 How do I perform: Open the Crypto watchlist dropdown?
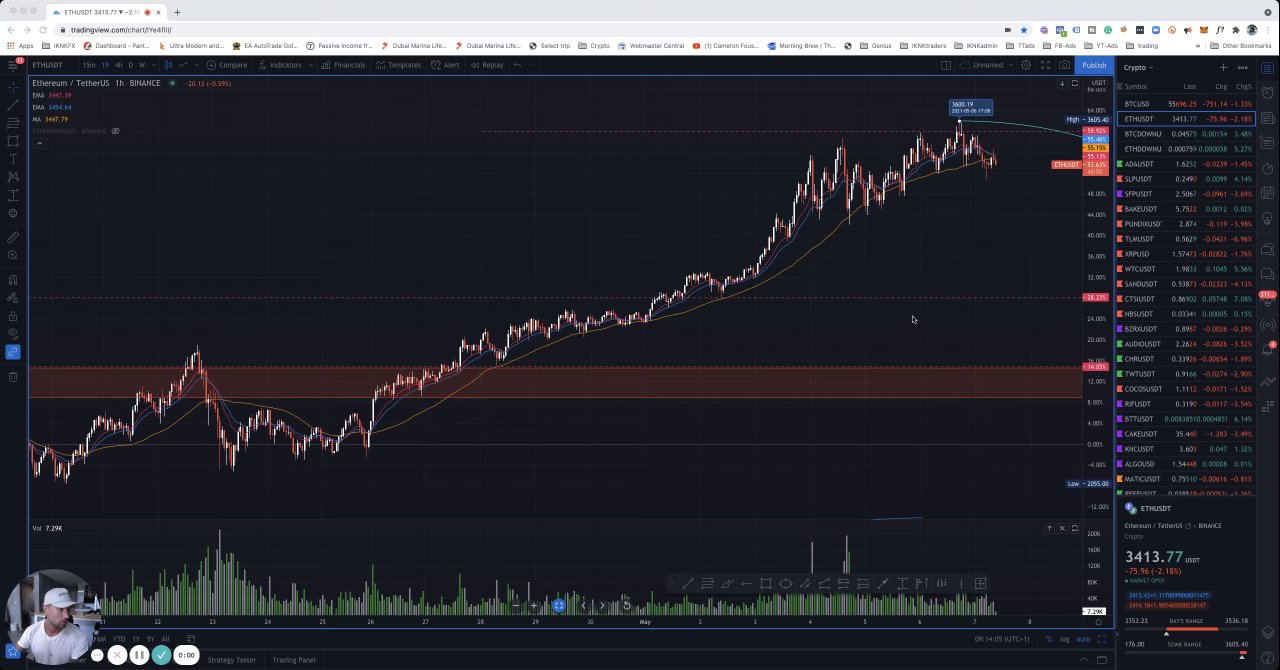[1138, 67]
